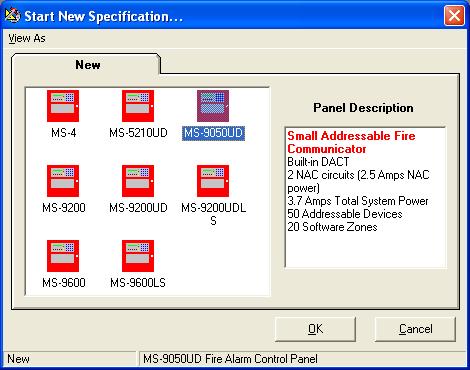Confirm selection with OK button
The image size is (470, 370).
[x=315, y=329]
